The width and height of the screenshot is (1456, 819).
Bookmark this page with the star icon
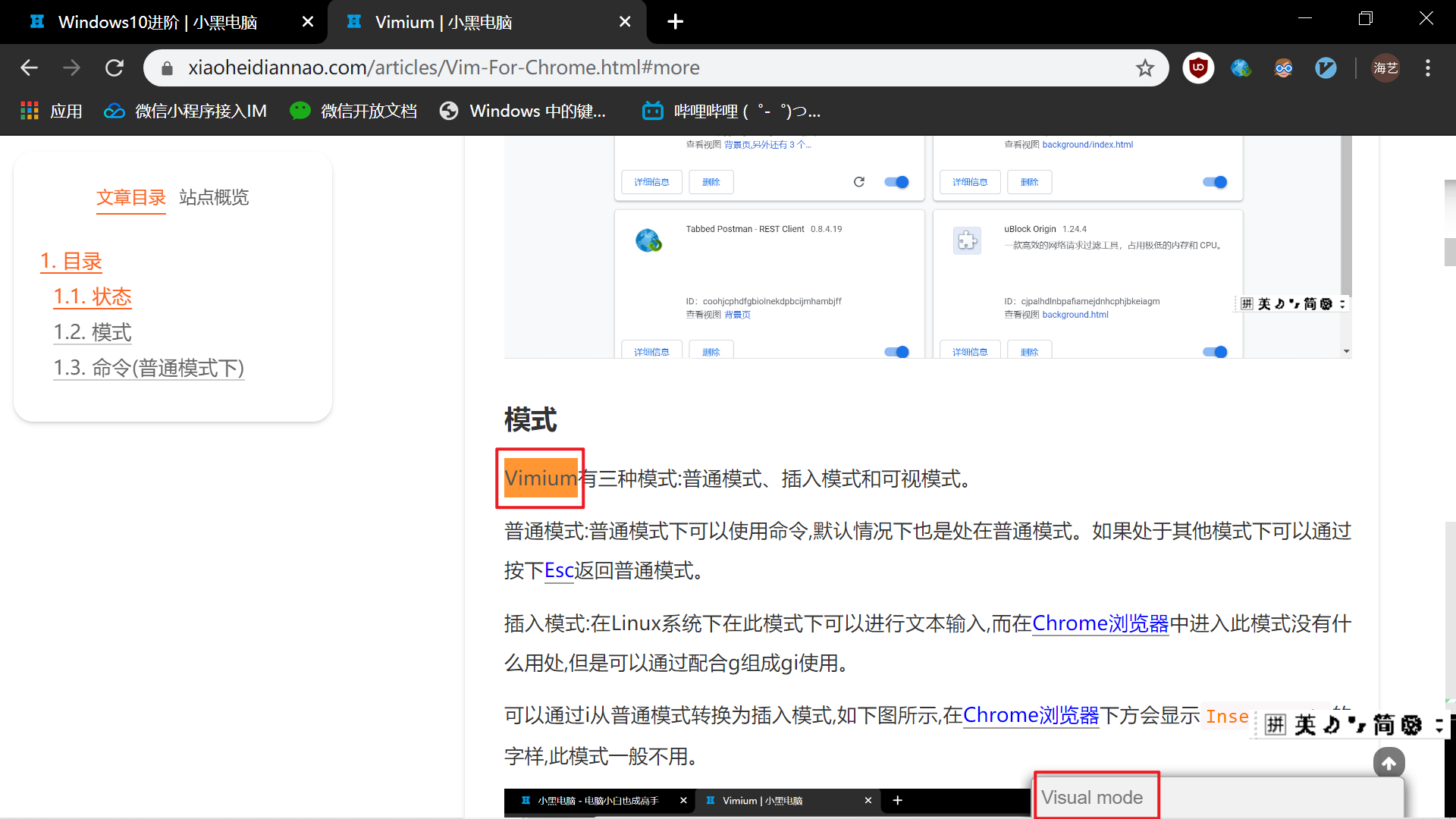tap(1144, 68)
